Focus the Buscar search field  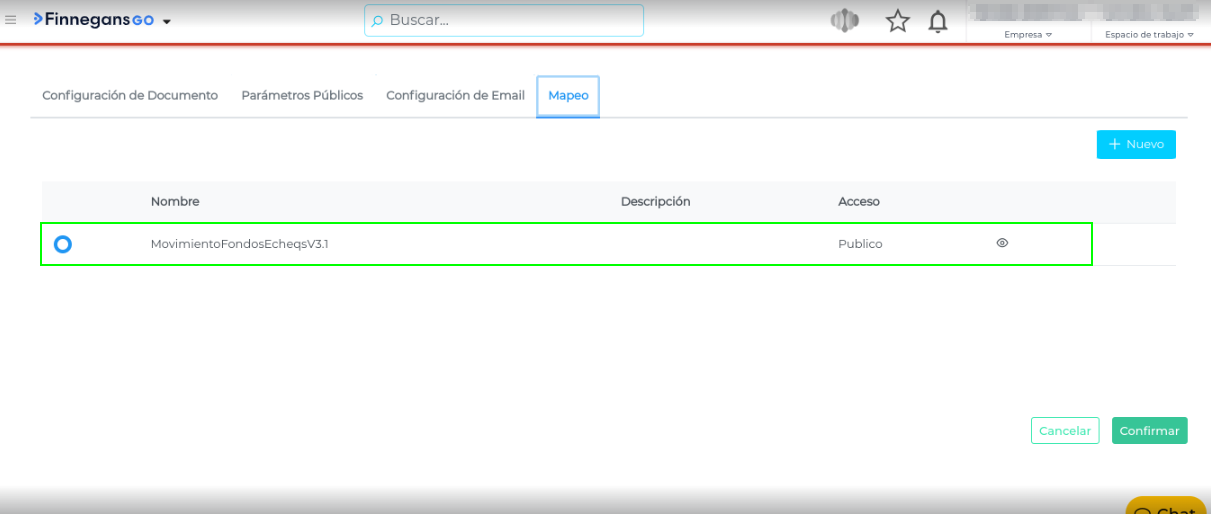tap(510, 20)
